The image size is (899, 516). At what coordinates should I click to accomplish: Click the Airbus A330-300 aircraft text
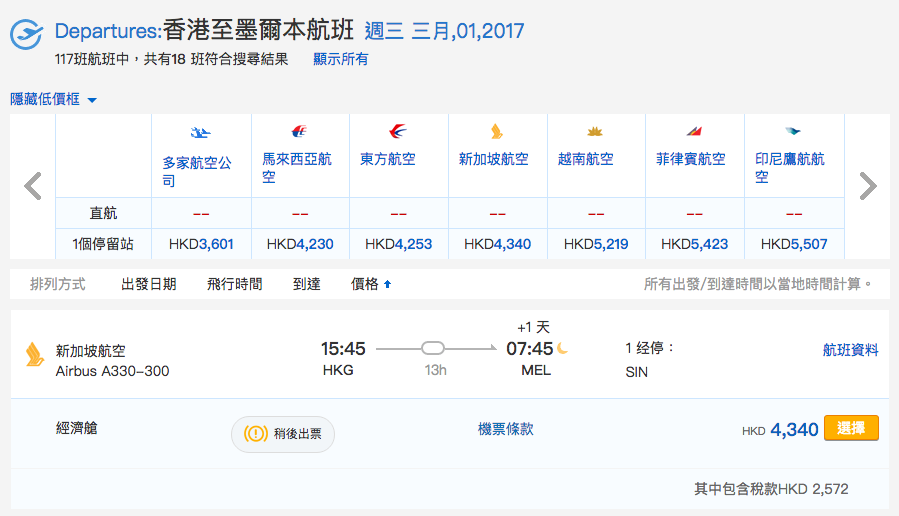[x=112, y=371]
